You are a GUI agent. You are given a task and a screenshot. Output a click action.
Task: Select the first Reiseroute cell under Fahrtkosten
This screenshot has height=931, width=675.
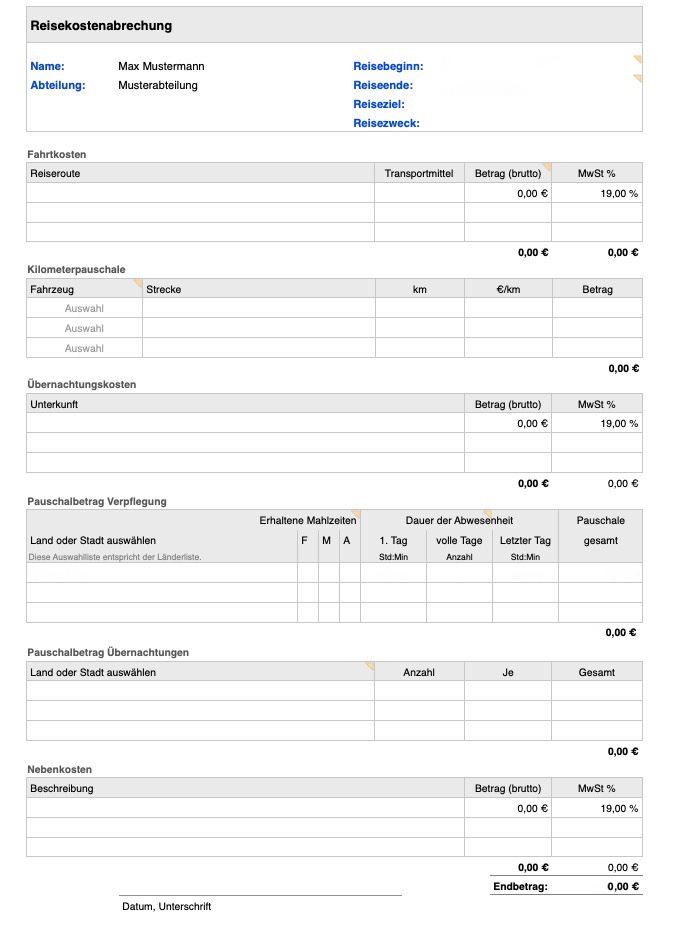point(200,193)
